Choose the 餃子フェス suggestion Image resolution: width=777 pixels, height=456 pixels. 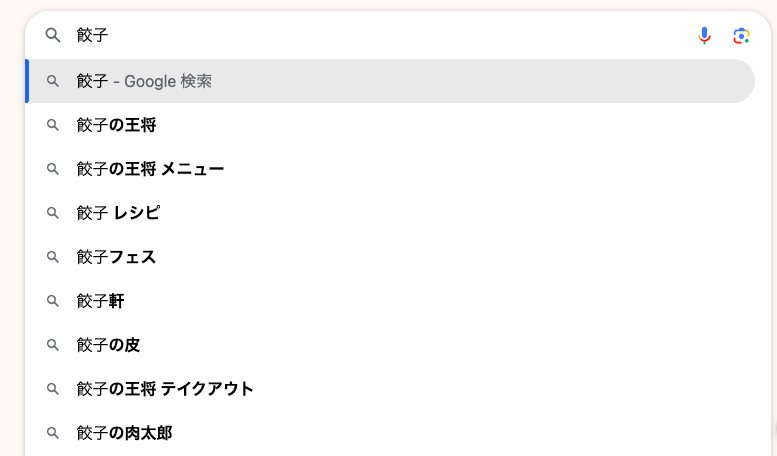(x=390, y=257)
